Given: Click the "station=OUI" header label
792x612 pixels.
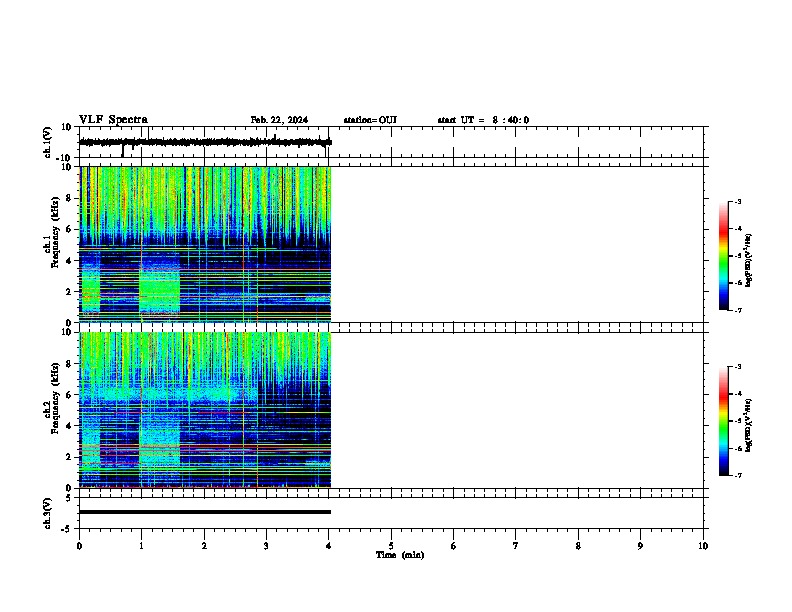Looking at the screenshot, I should 370,120.
